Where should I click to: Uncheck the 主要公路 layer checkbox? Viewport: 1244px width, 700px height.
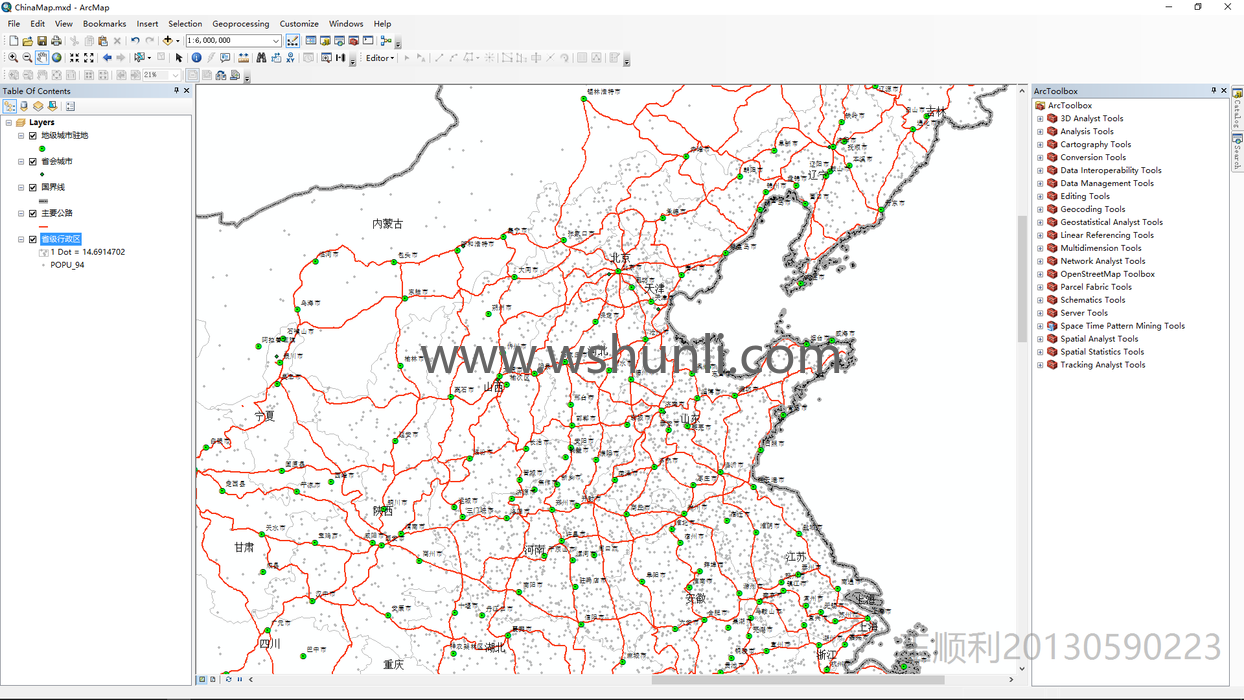point(33,213)
